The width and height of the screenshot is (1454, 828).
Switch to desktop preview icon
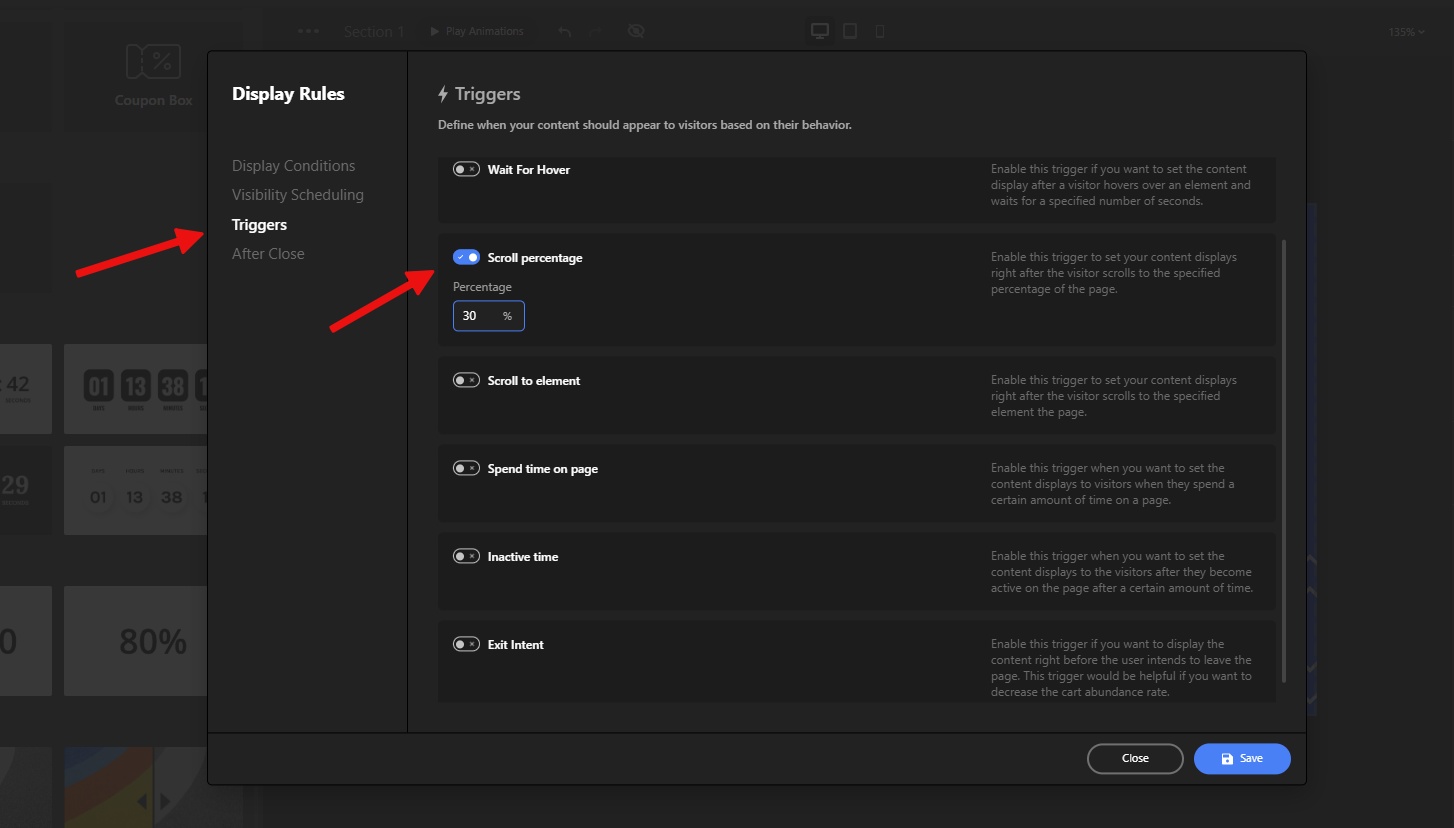820,31
